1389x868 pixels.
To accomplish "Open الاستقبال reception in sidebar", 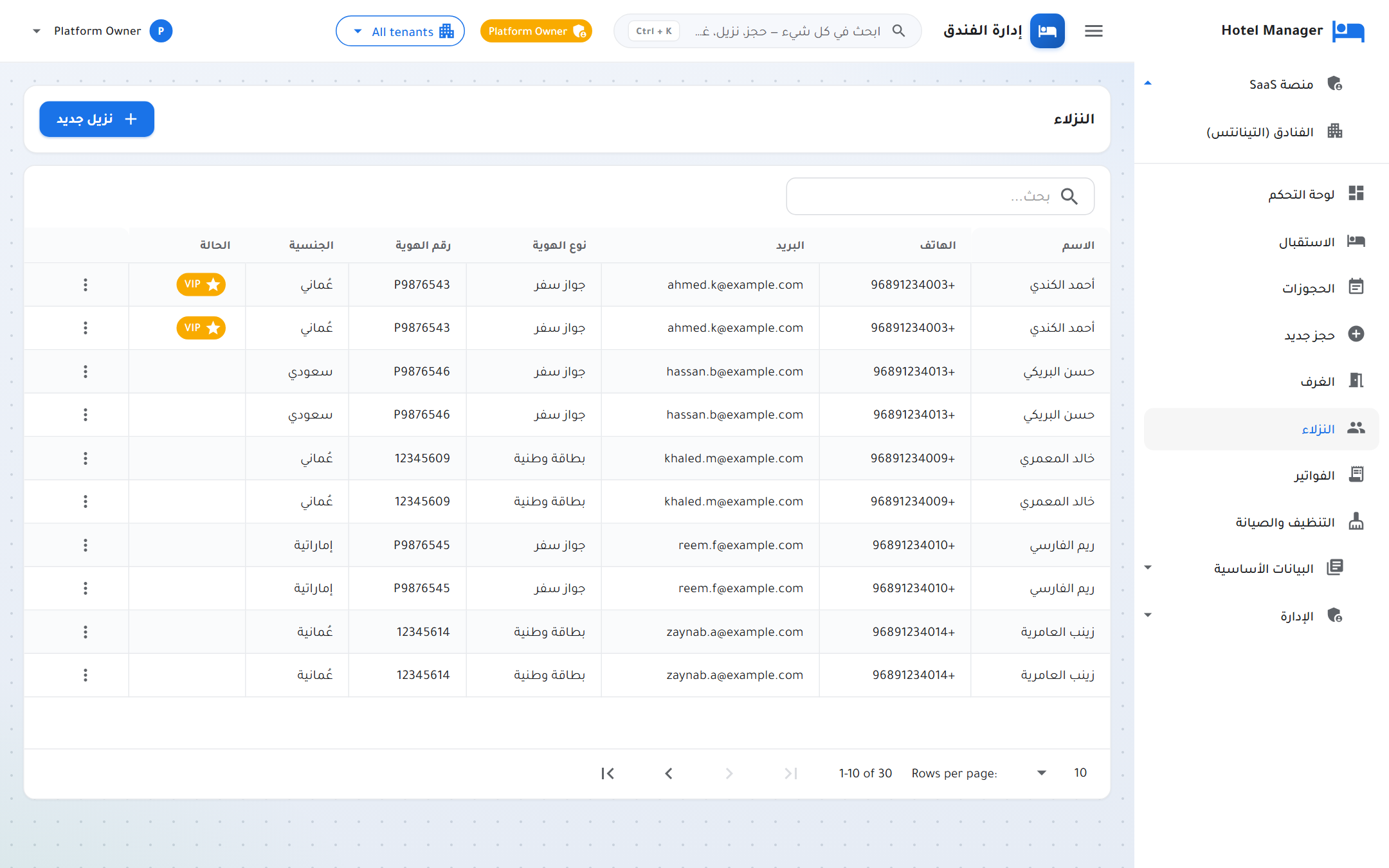I will point(1262,241).
